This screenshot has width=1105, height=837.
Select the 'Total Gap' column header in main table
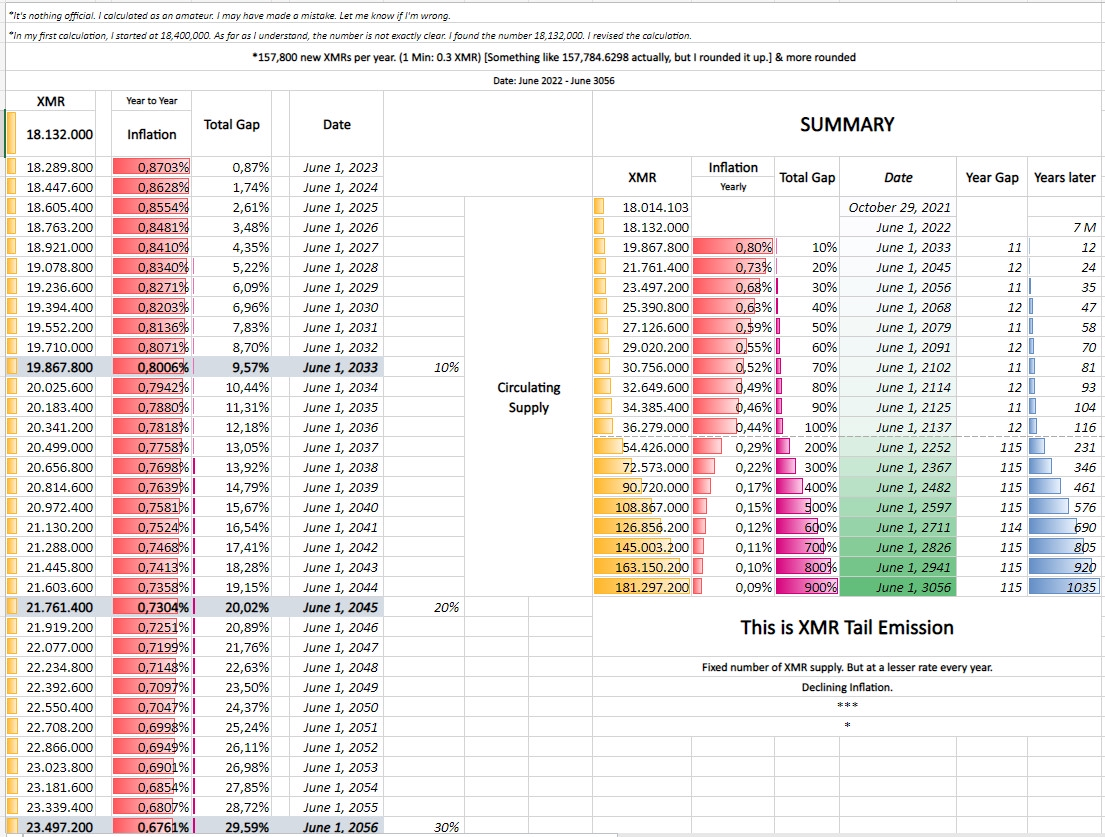tap(232, 124)
